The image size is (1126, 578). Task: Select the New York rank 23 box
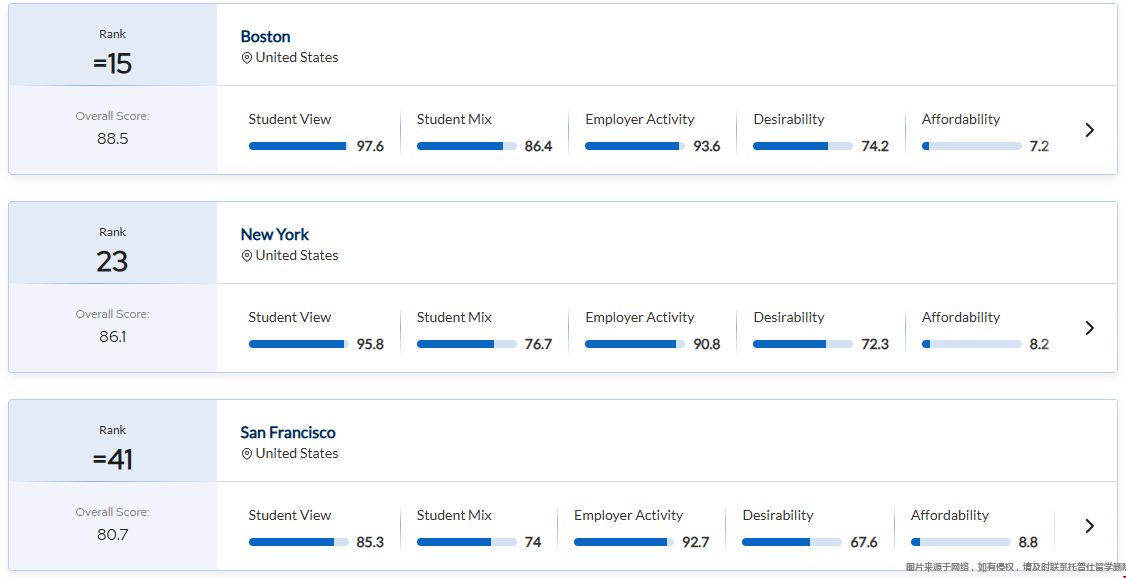tap(113, 250)
